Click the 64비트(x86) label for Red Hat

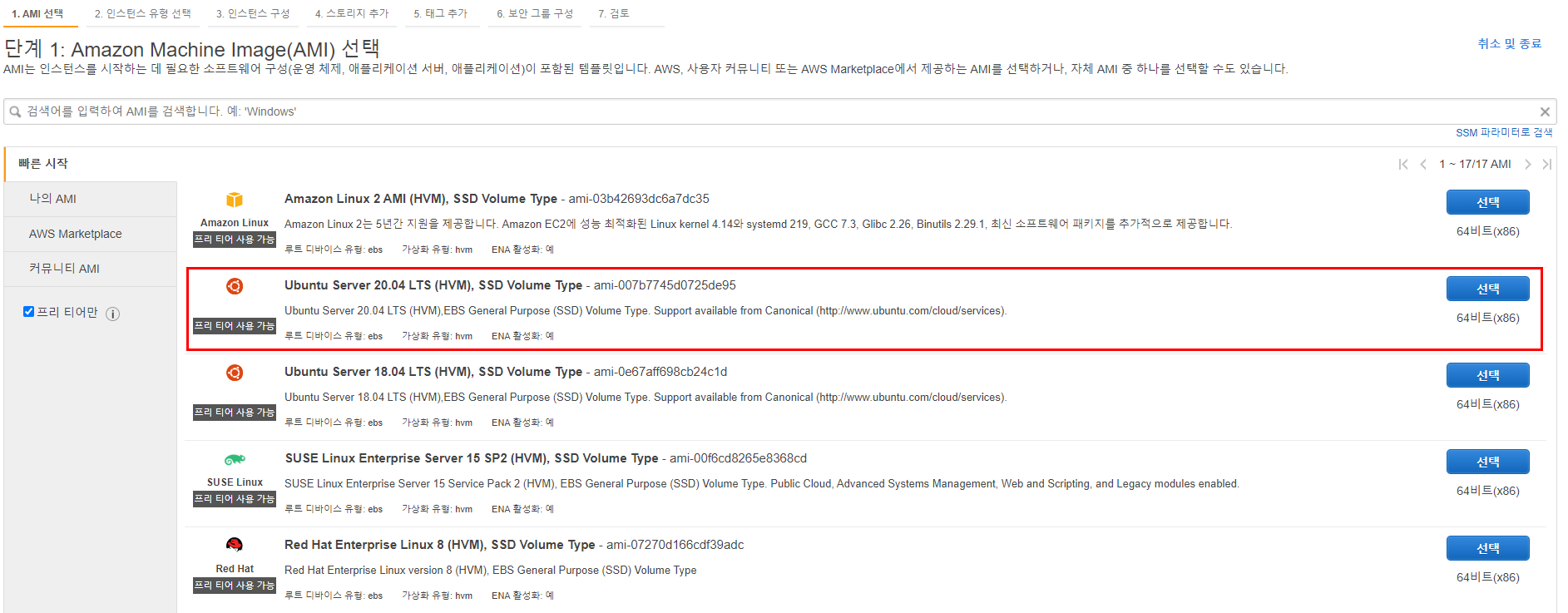(x=1487, y=577)
